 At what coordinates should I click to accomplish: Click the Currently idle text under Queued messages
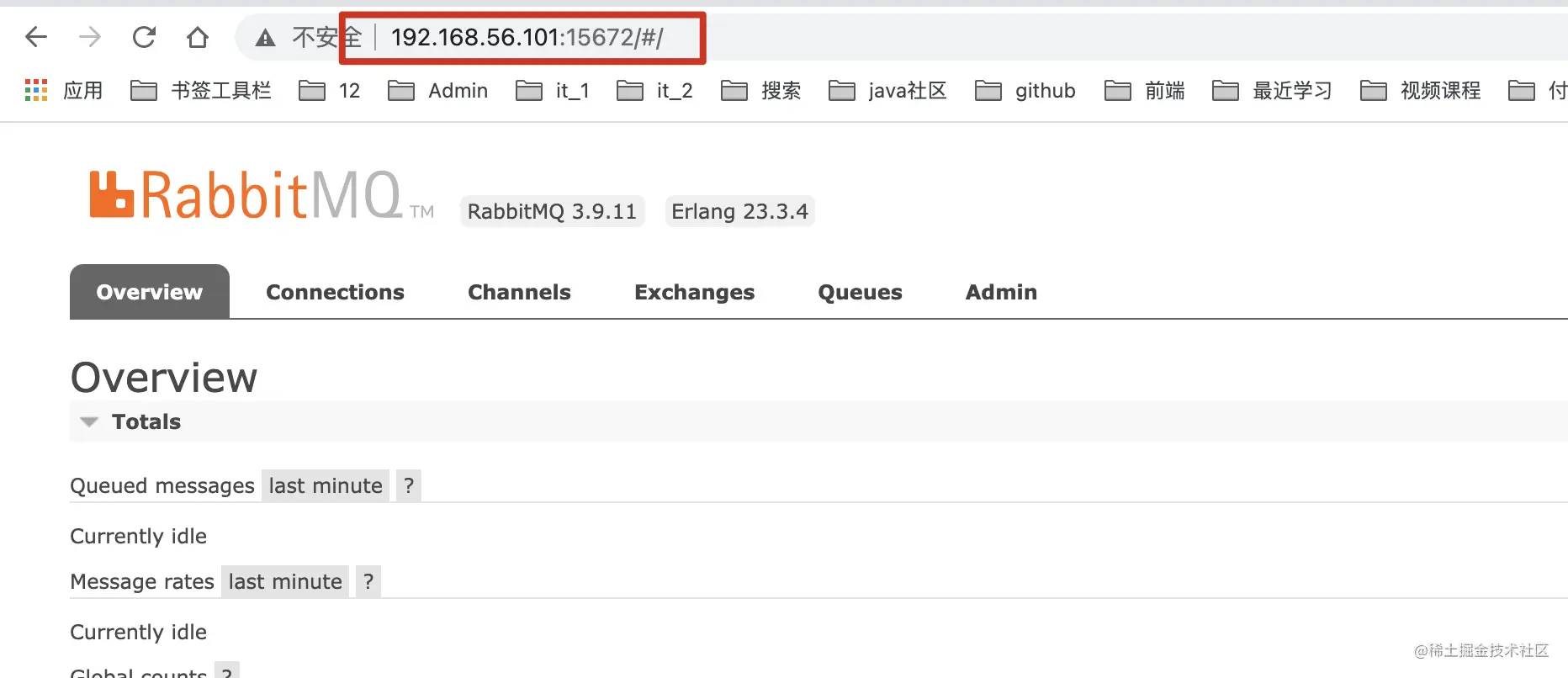tap(139, 536)
